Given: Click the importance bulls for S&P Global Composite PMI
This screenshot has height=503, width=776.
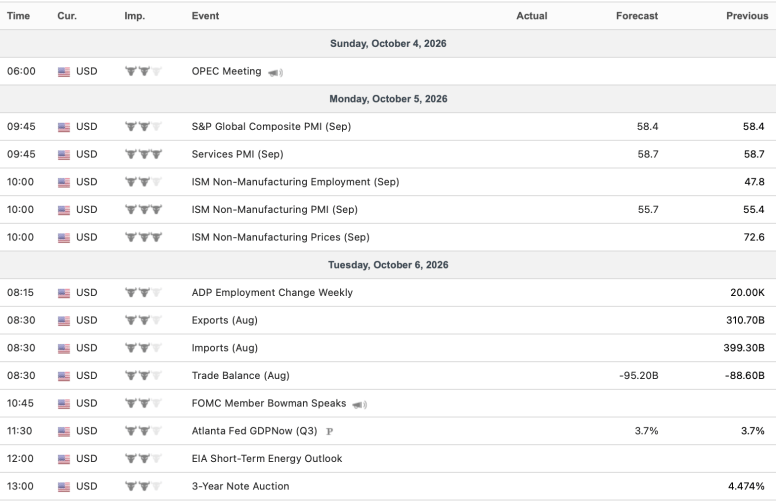Looking at the screenshot, I should [143, 127].
